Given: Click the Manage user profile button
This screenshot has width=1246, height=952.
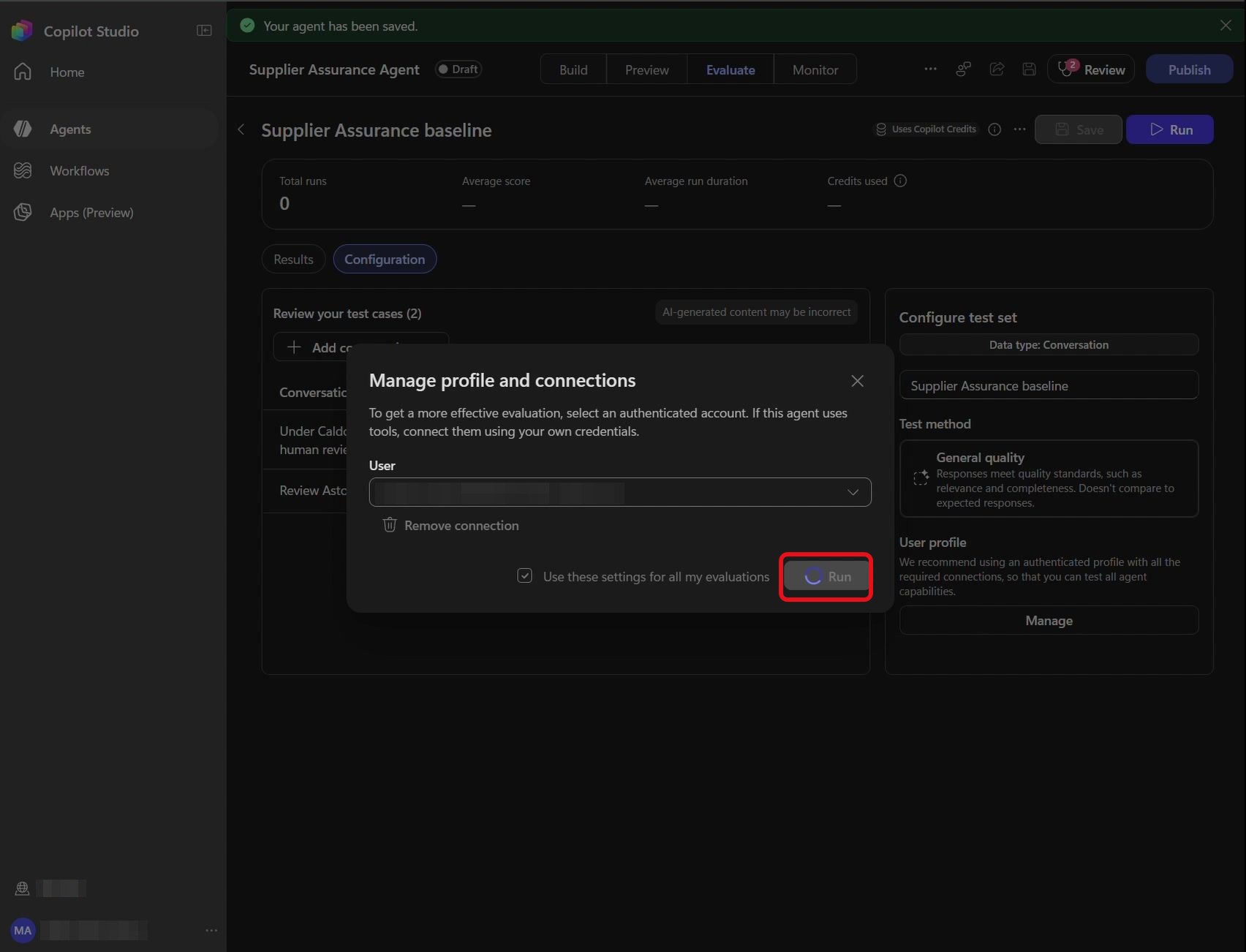Looking at the screenshot, I should 1049,621.
